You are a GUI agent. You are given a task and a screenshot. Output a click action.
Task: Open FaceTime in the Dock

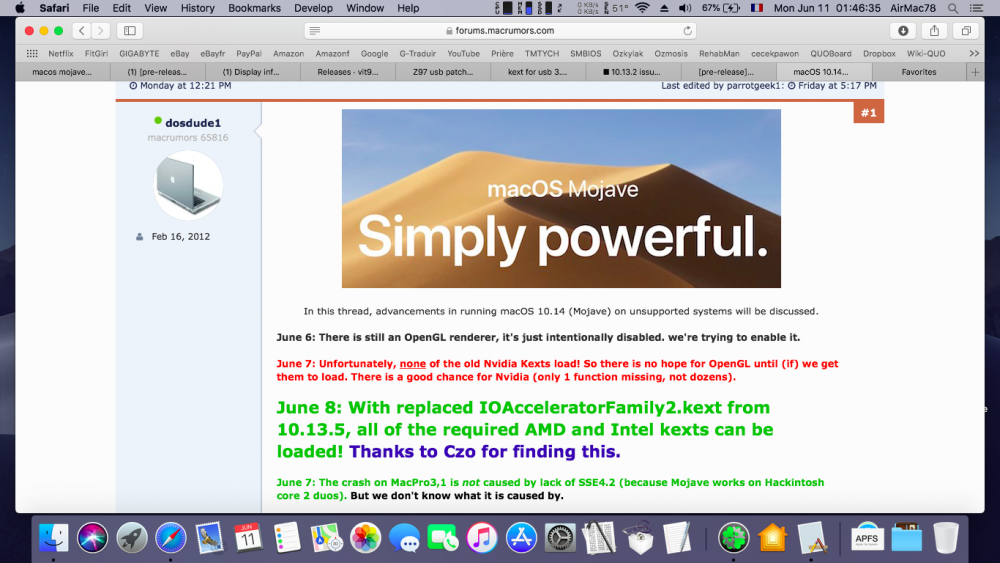coord(443,537)
